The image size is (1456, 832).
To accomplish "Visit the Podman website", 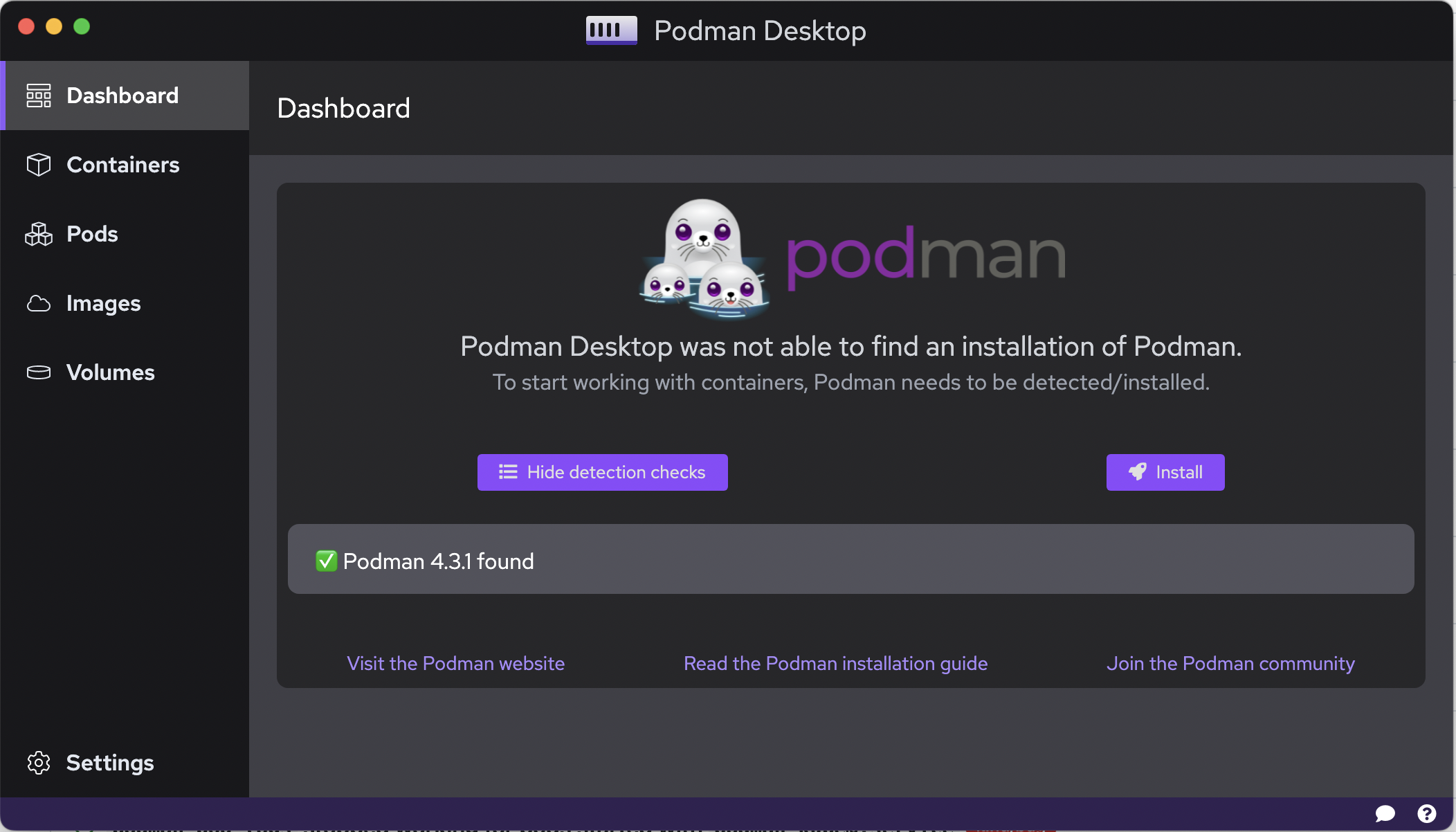I will pyautogui.click(x=455, y=663).
